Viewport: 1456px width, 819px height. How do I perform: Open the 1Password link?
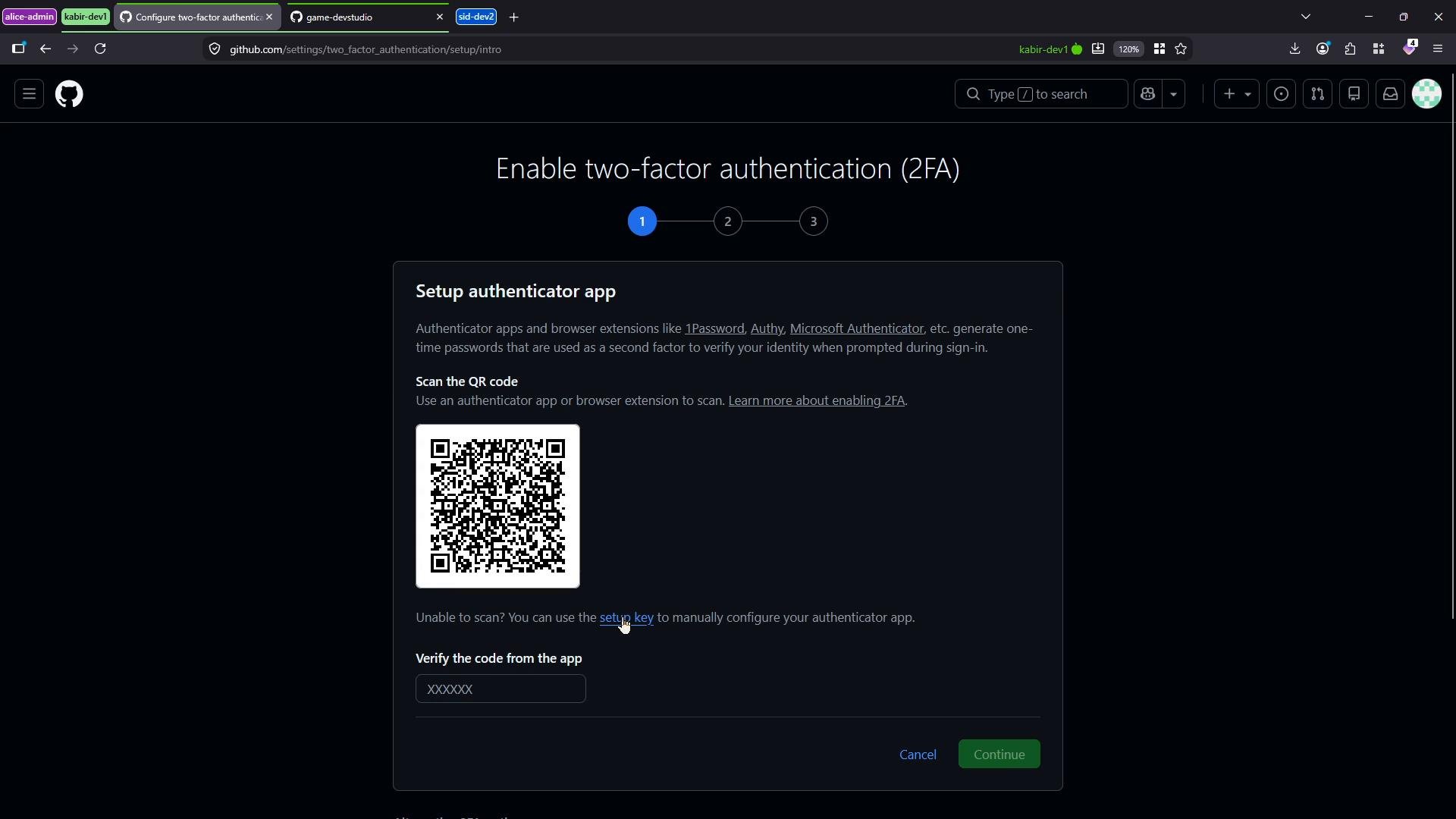[714, 328]
